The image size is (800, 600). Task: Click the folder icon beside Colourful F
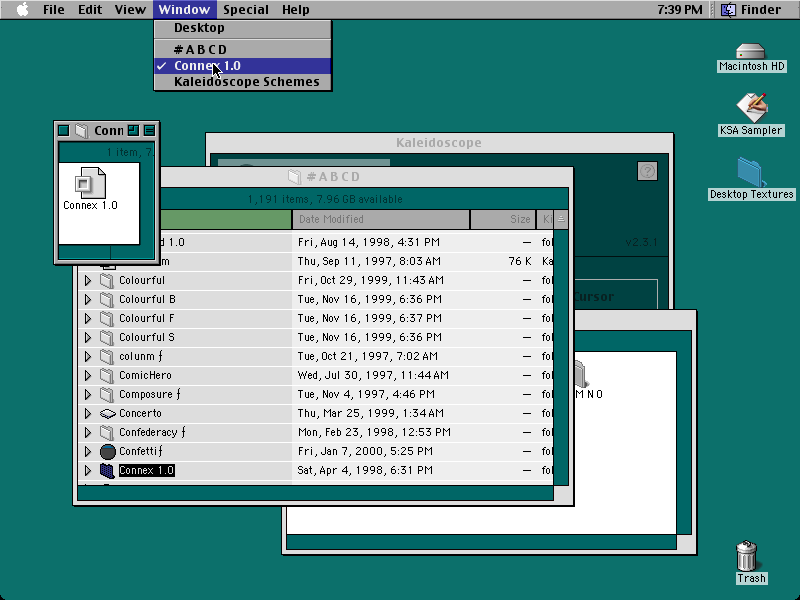[x=107, y=318]
